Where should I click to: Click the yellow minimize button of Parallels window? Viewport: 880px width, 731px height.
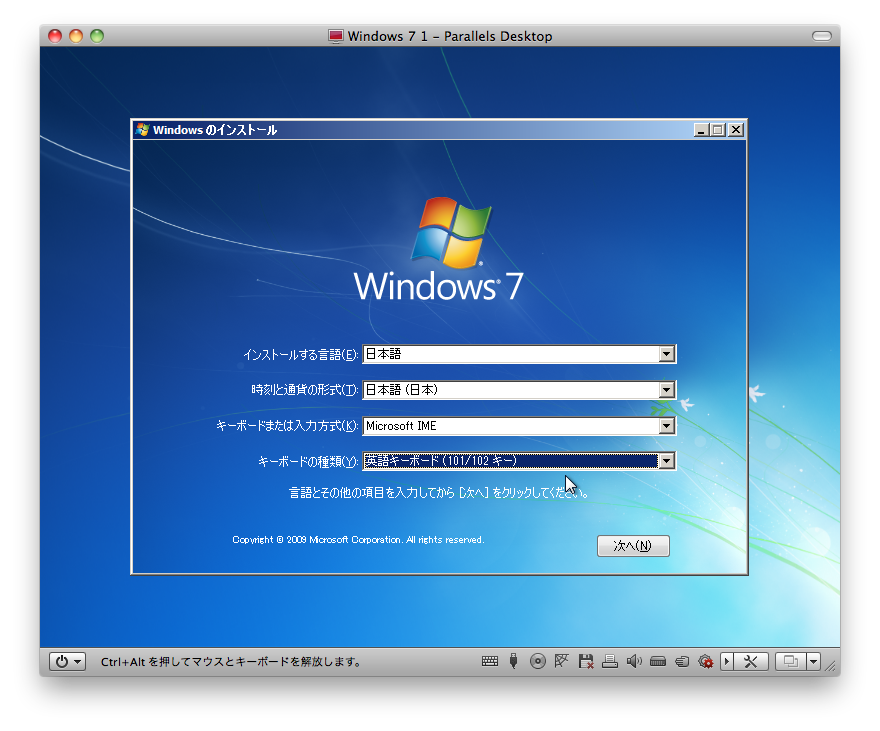tap(76, 36)
